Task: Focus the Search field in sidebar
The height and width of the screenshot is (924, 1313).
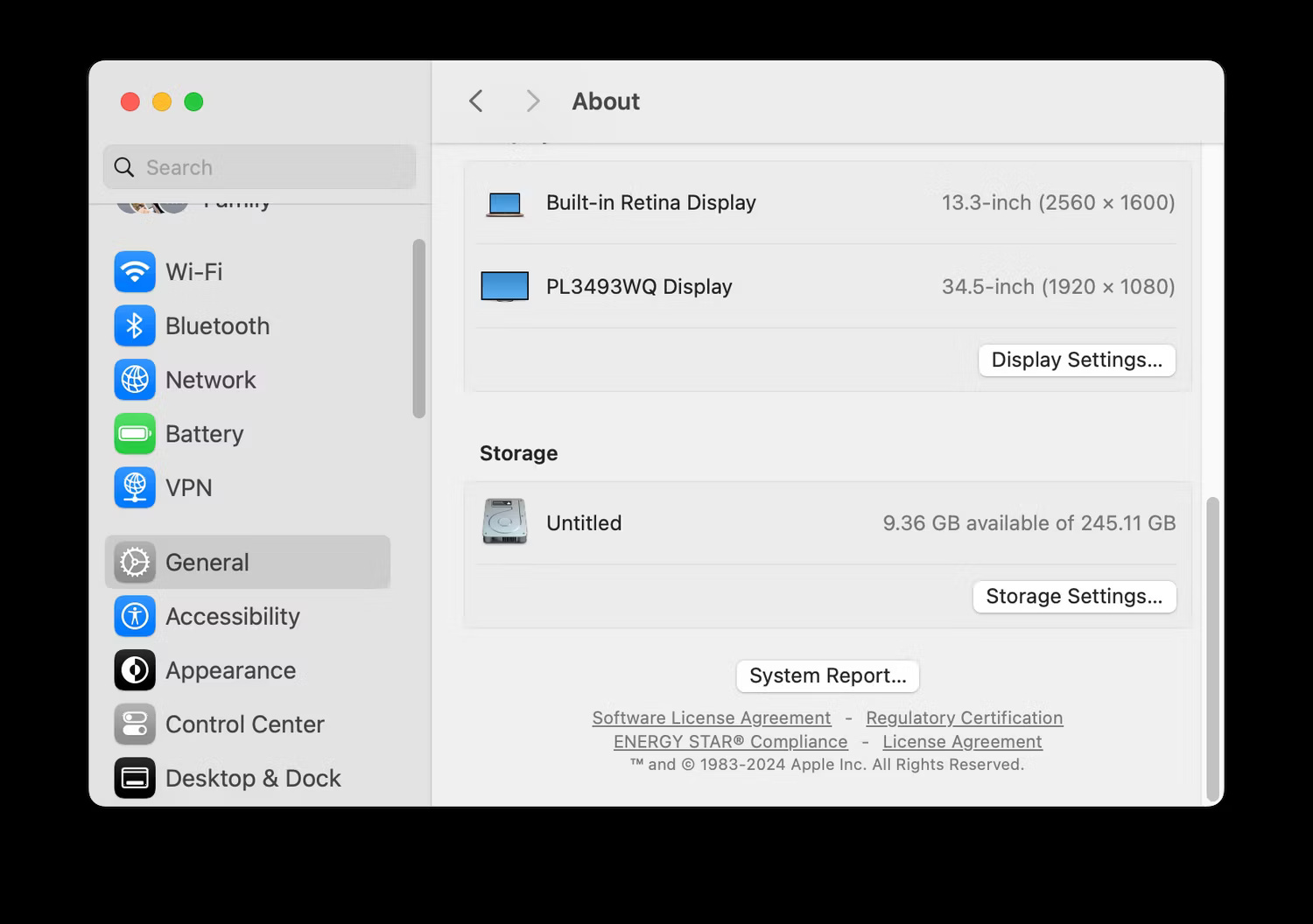Action: (x=260, y=167)
